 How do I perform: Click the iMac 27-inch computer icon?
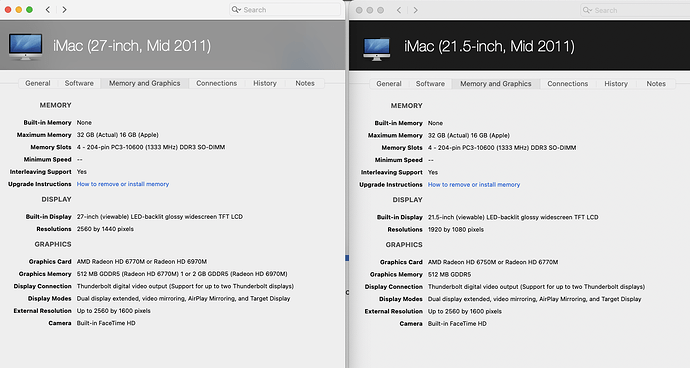(x=26, y=47)
